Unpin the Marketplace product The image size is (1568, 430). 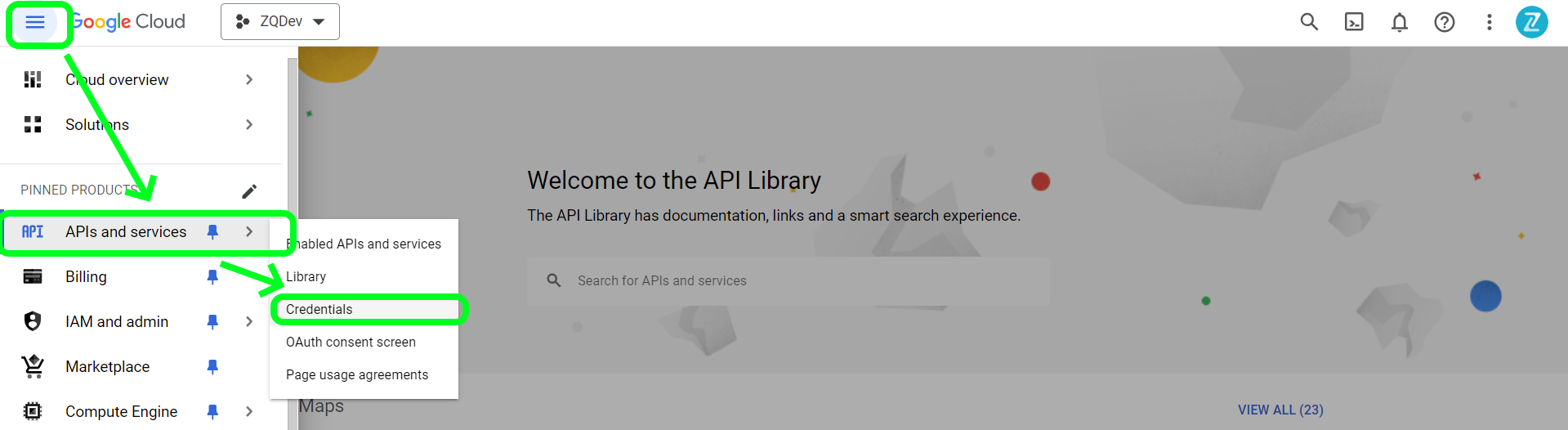[212, 367]
